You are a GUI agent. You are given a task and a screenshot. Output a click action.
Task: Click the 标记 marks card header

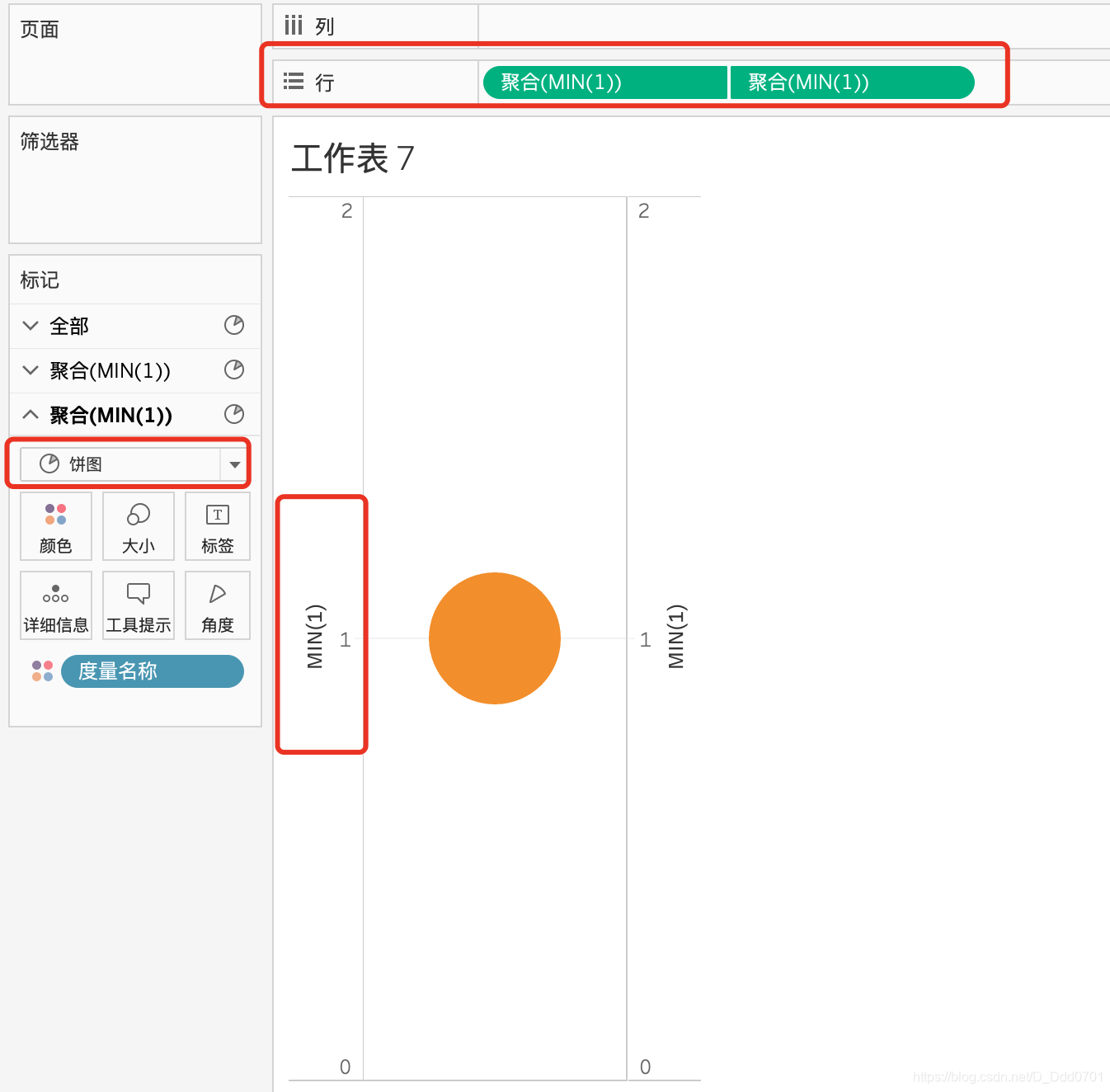[40, 280]
